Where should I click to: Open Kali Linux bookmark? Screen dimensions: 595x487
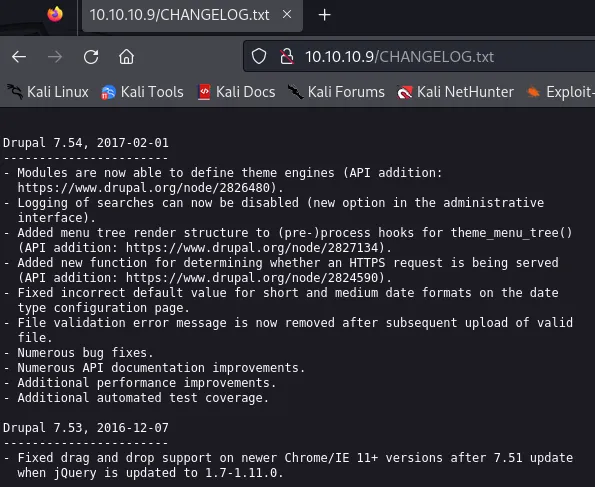(48, 92)
